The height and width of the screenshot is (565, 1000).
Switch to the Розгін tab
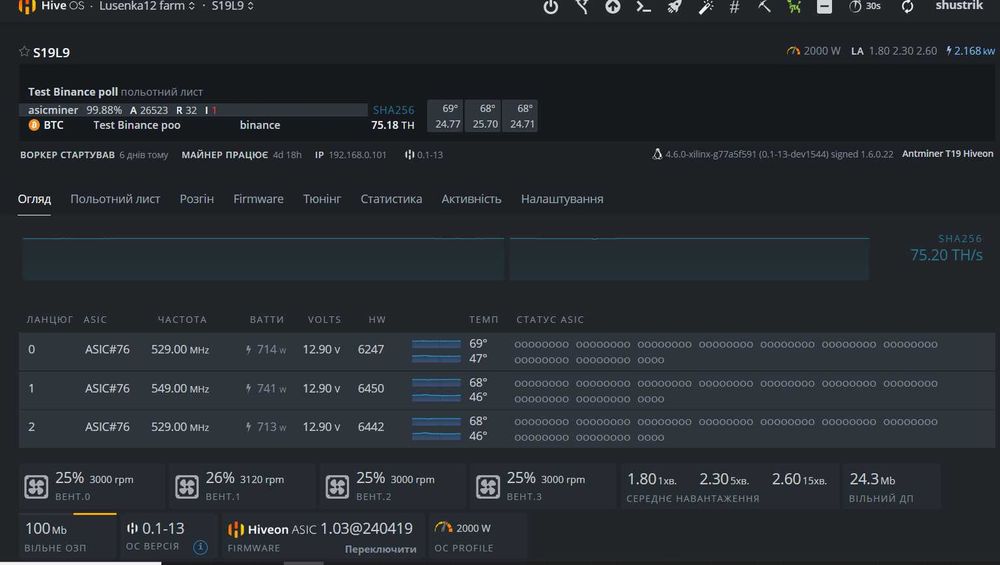click(x=196, y=199)
